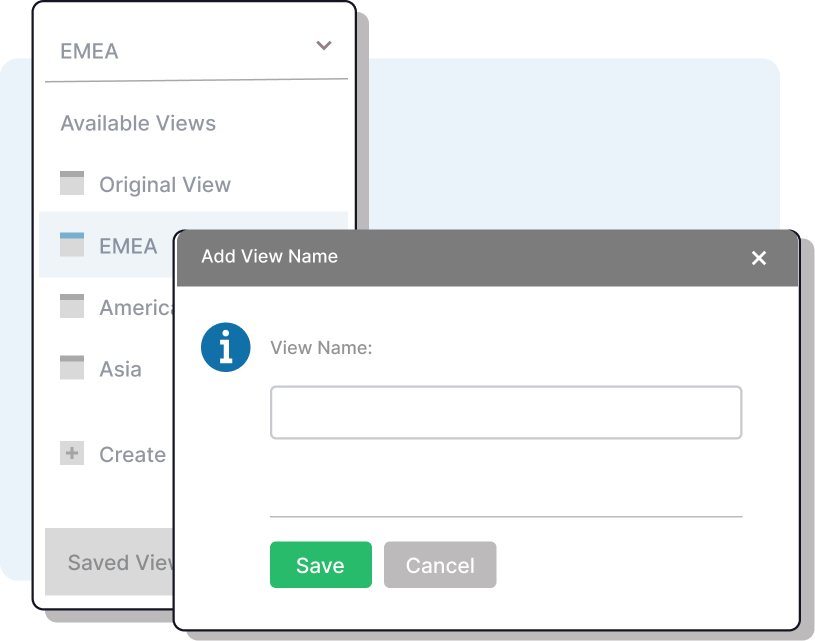Select the EMEA view in the list
815x641 pixels.
click(128, 246)
